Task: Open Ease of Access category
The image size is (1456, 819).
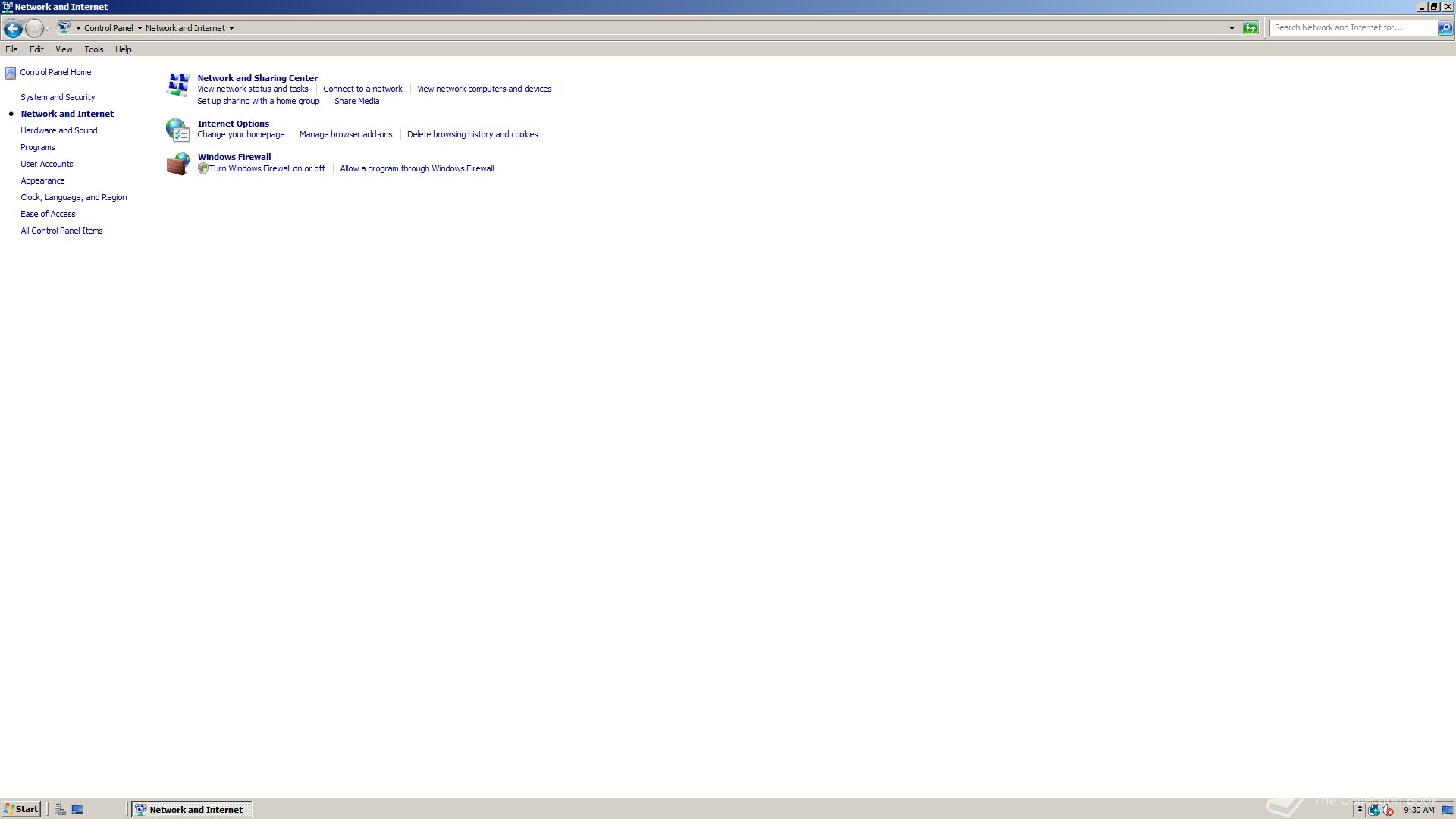Action: click(48, 214)
